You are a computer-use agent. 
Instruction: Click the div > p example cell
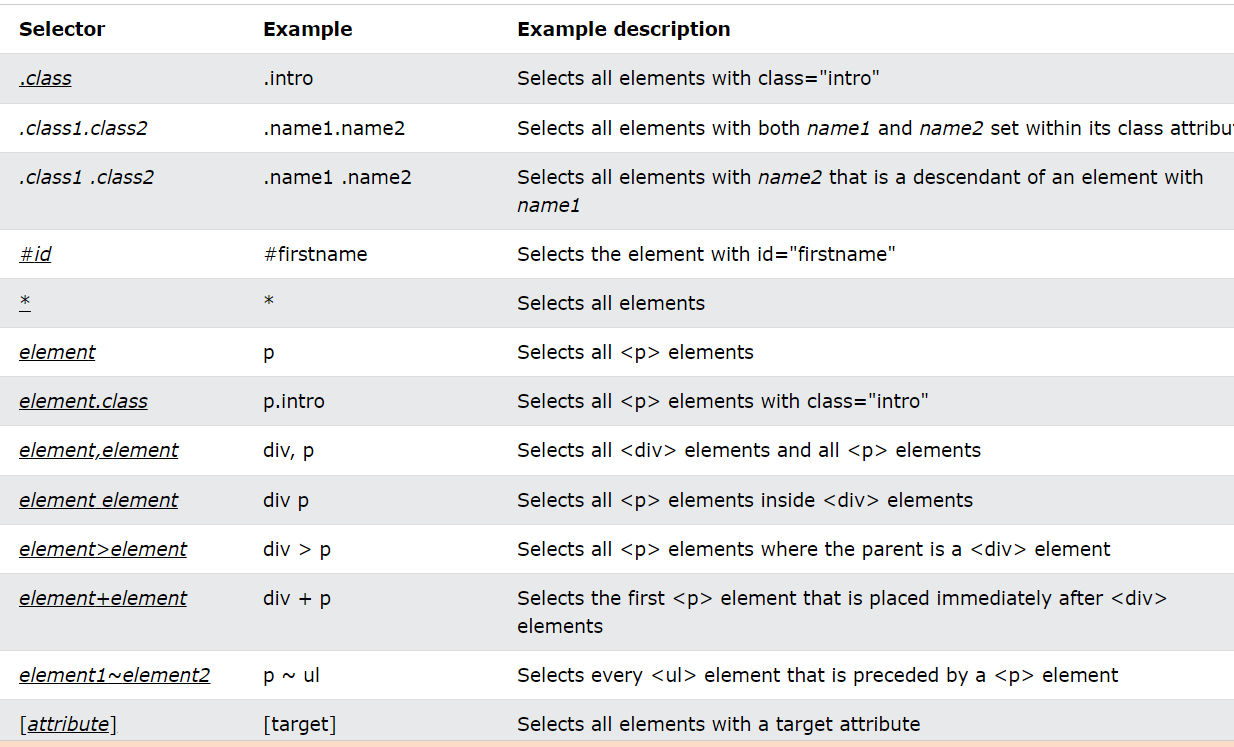click(297, 549)
